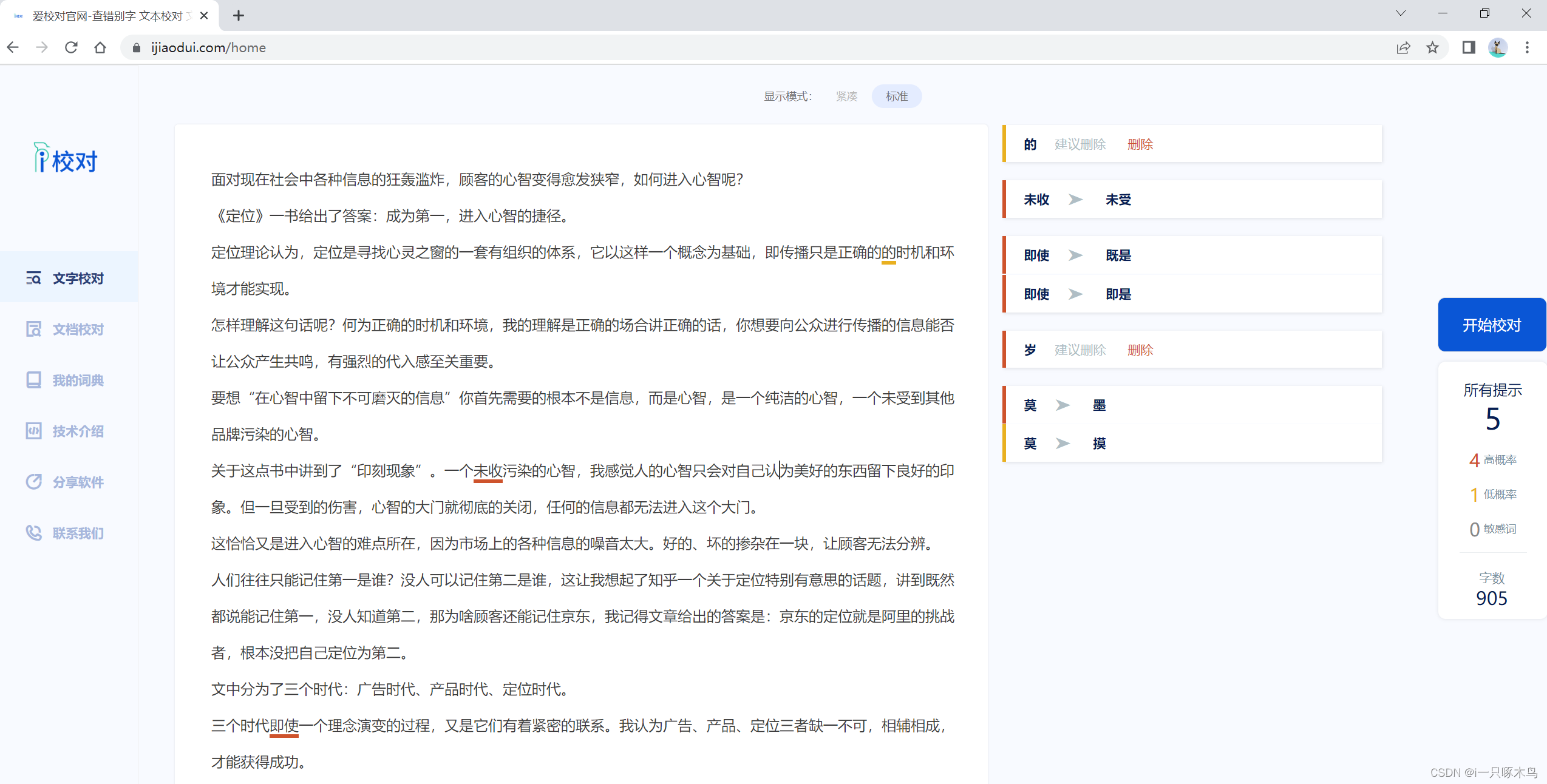Click the 文字校对 sidebar icon

[x=33, y=279]
